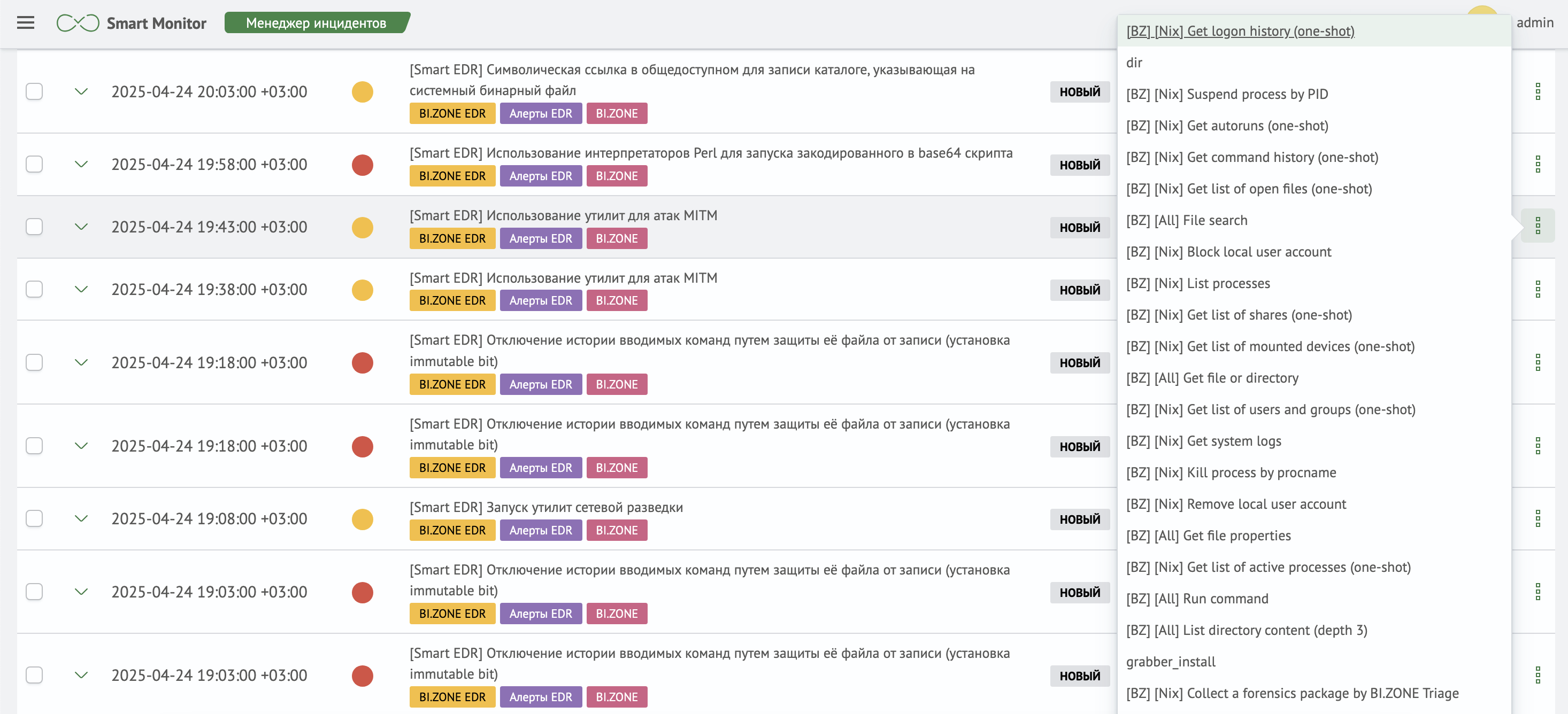Screen dimensions: 1568x714
Task: Choose Kill process by procname action
Action: pos(1313,473)
